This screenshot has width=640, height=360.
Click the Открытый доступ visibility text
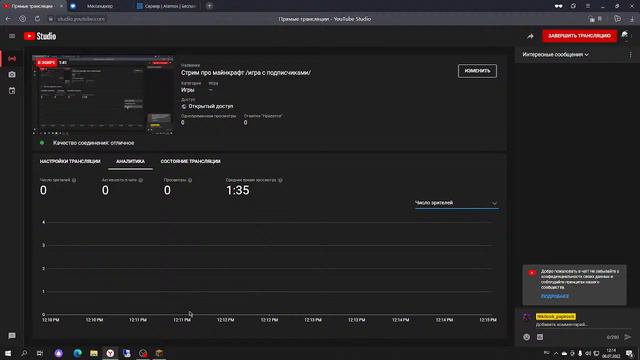click(x=211, y=106)
